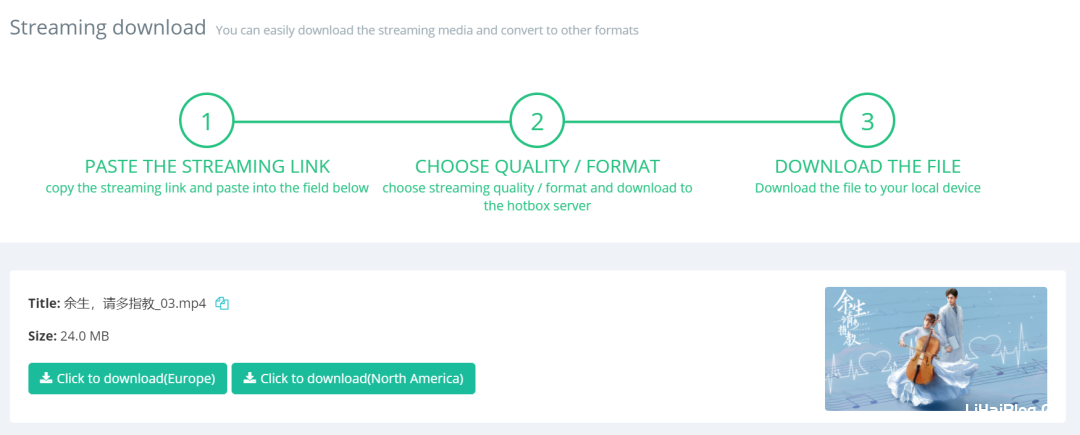Click the Streaming download page title
The width and height of the screenshot is (1080, 435).
[107, 28]
